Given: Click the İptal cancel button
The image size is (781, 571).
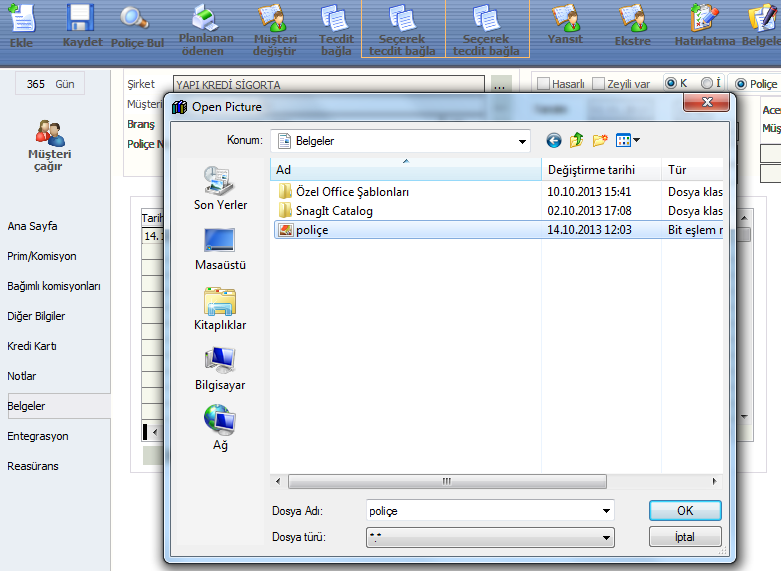Looking at the screenshot, I should coord(684,537).
